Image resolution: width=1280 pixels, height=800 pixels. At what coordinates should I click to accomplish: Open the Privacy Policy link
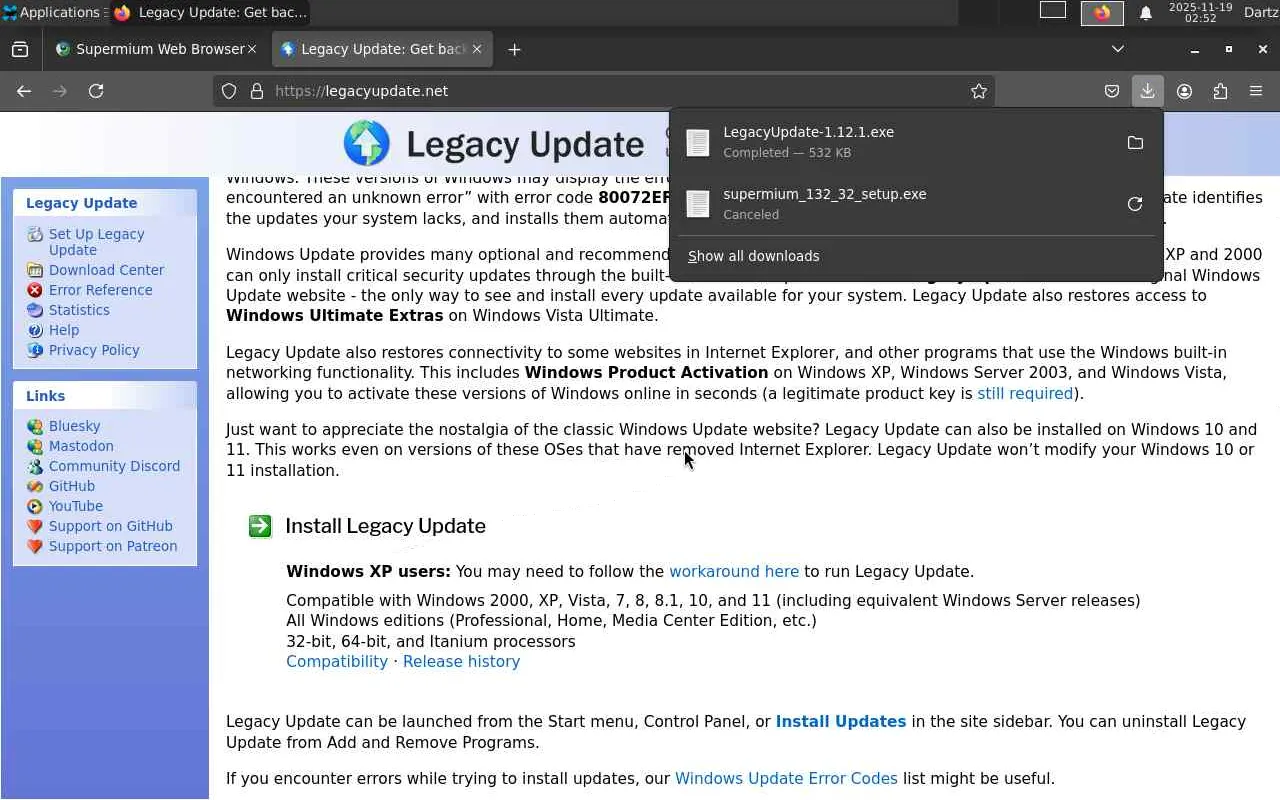tap(94, 350)
